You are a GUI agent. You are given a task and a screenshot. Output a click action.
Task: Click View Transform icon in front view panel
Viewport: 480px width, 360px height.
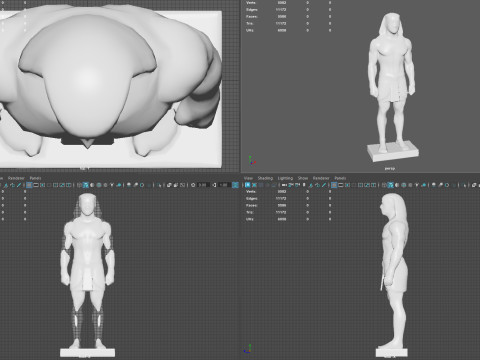click(235, 185)
